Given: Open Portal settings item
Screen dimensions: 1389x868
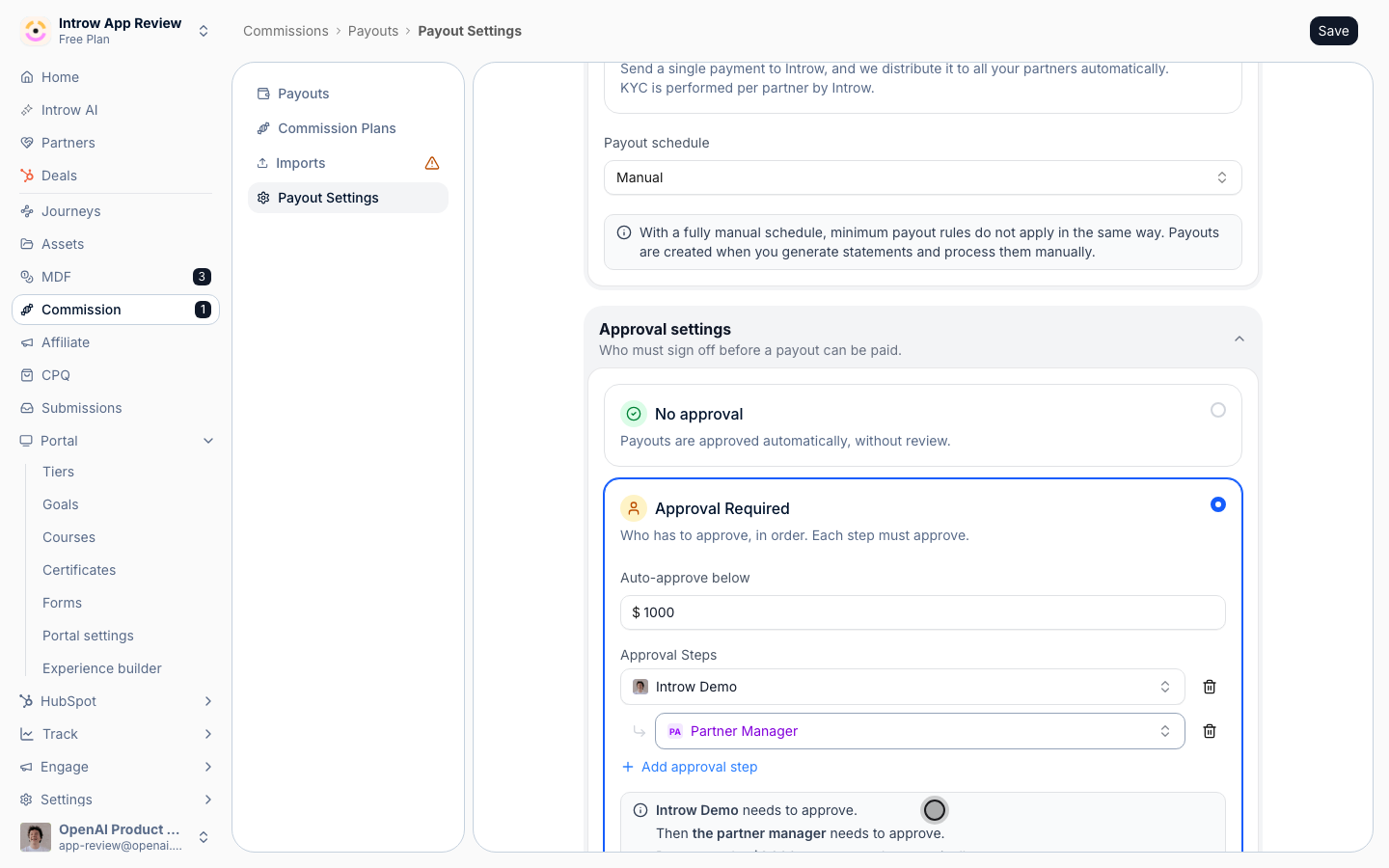Looking at the screenshot, I should (89, 636).
